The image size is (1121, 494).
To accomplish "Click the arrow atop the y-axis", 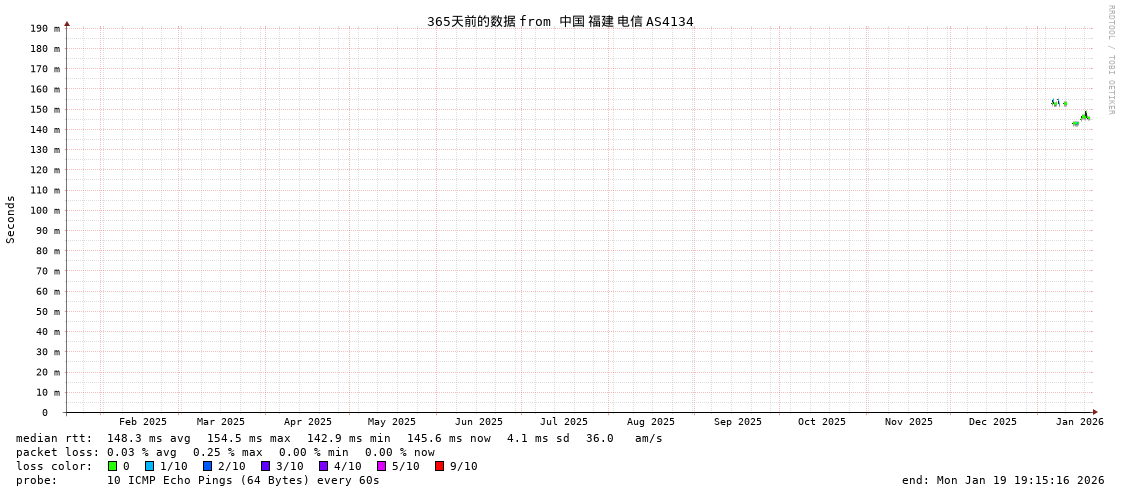I will [x=67, y=23].
